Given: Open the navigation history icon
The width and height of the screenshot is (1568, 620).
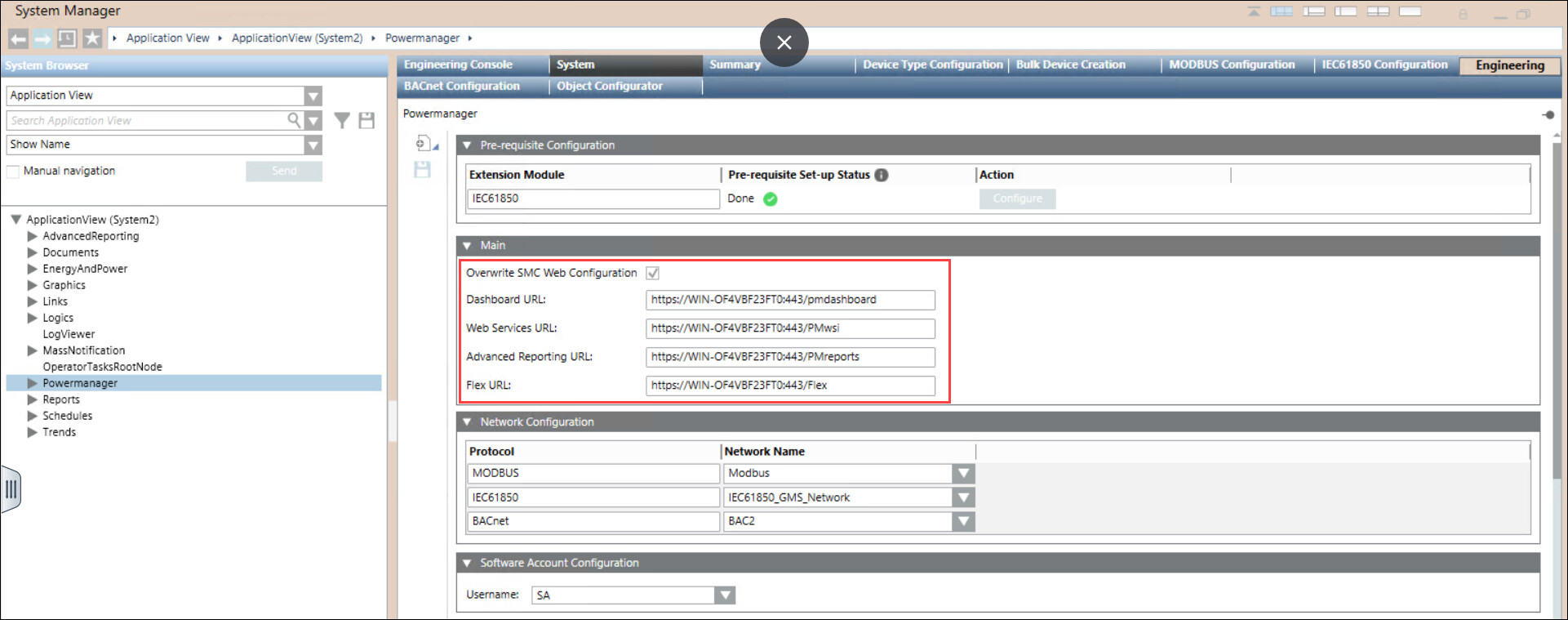Looking at the screenshot, I should (x=67, y=38).
